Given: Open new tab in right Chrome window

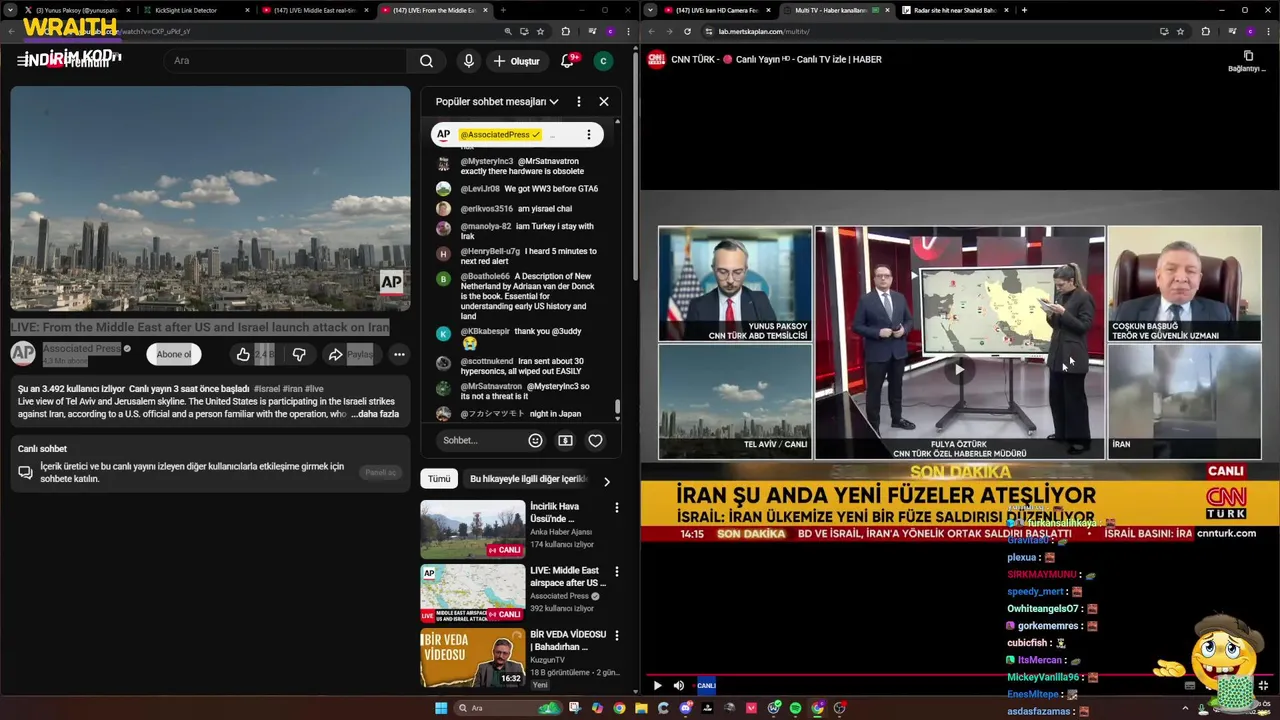Looking at the screenshot, I should (x=1024, y=10).
